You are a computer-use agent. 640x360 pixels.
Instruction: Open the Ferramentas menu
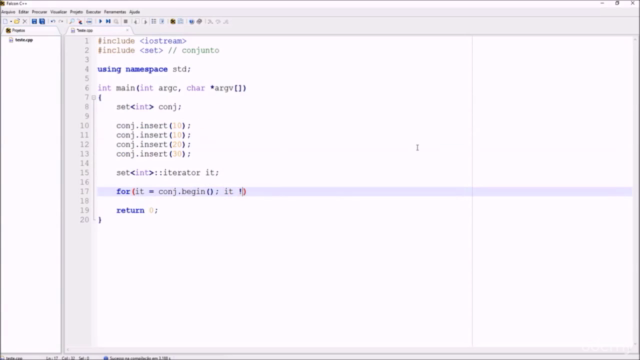pyautogui.click(x=115, y=12)
